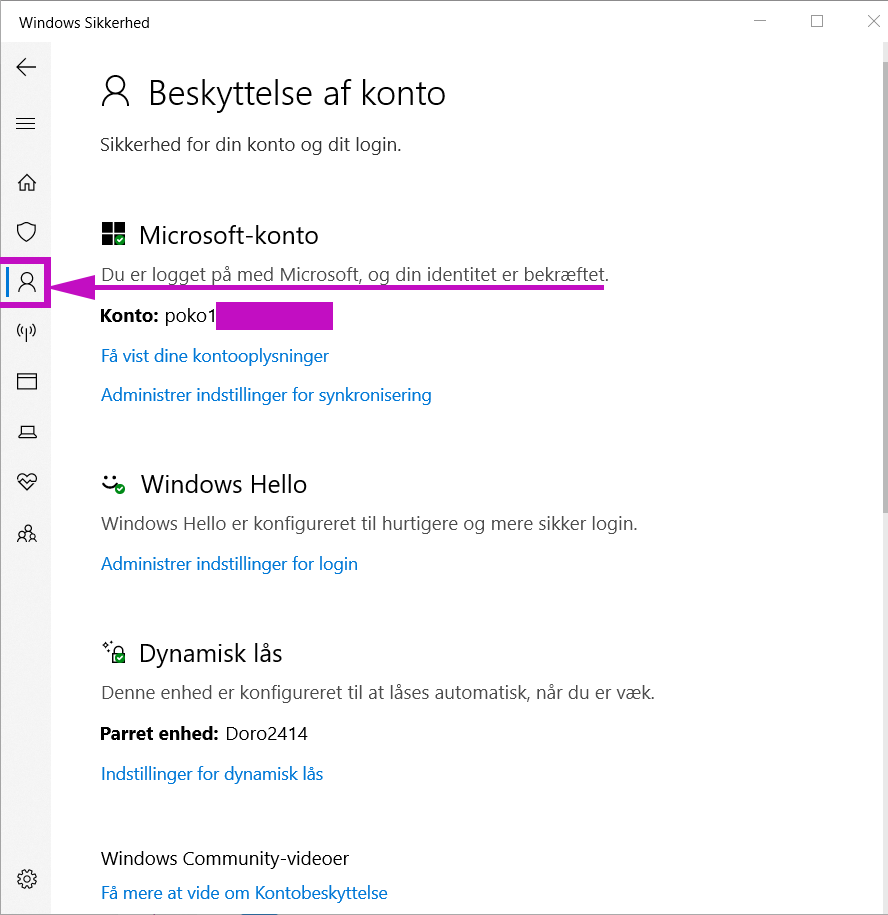The width and height of the screenshot is (888, 915).
Task: Click the 'Microsoft-konto' heading
Action: pyautogui.click(x=229, y=235)
